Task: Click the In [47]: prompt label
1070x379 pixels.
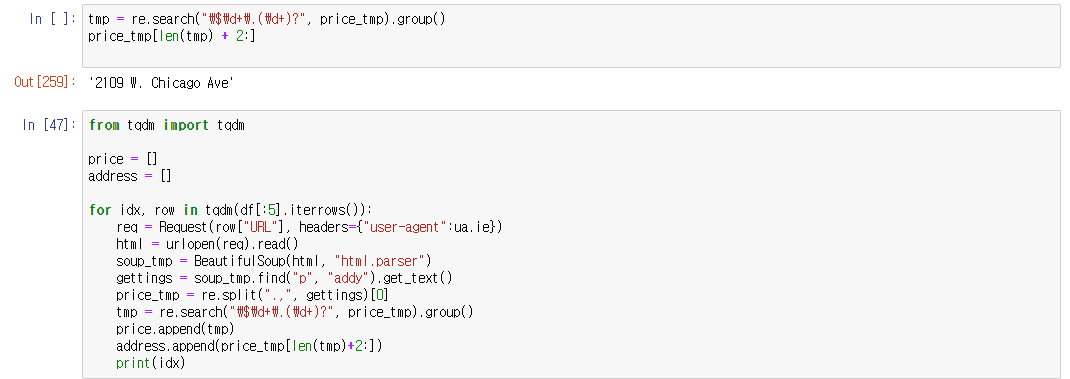Action: [x=49, y=125]
